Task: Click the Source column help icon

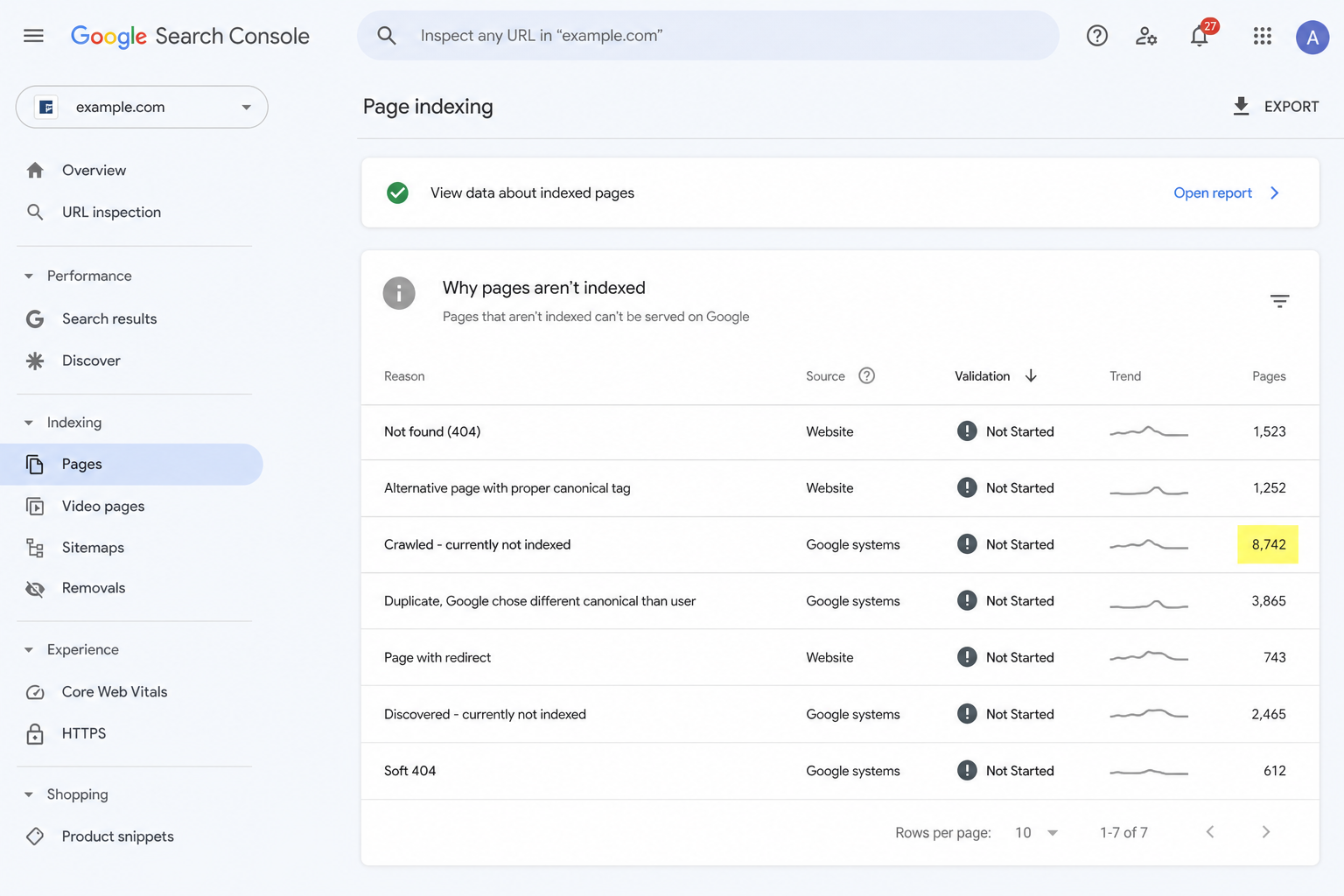Action: (x=866, y=375)
